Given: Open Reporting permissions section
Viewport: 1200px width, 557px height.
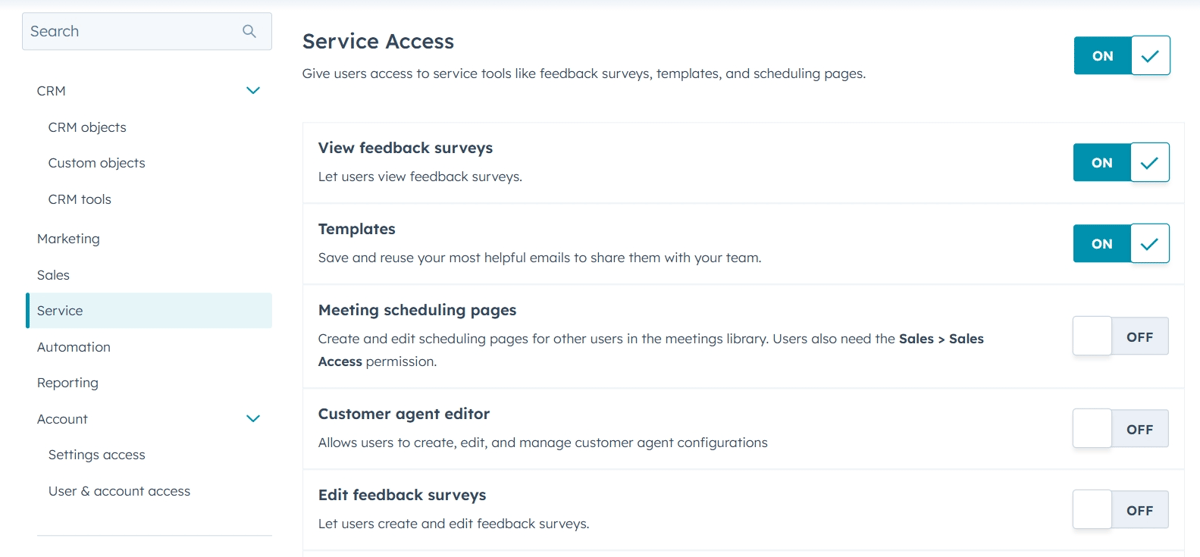Looking at the screenshot, I should click(68, 383).
